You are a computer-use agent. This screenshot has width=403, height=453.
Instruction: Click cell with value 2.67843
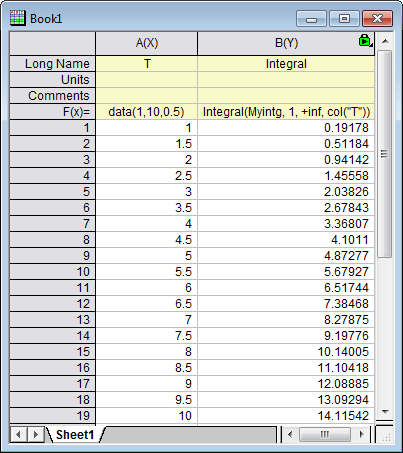[x=286, y=208]
